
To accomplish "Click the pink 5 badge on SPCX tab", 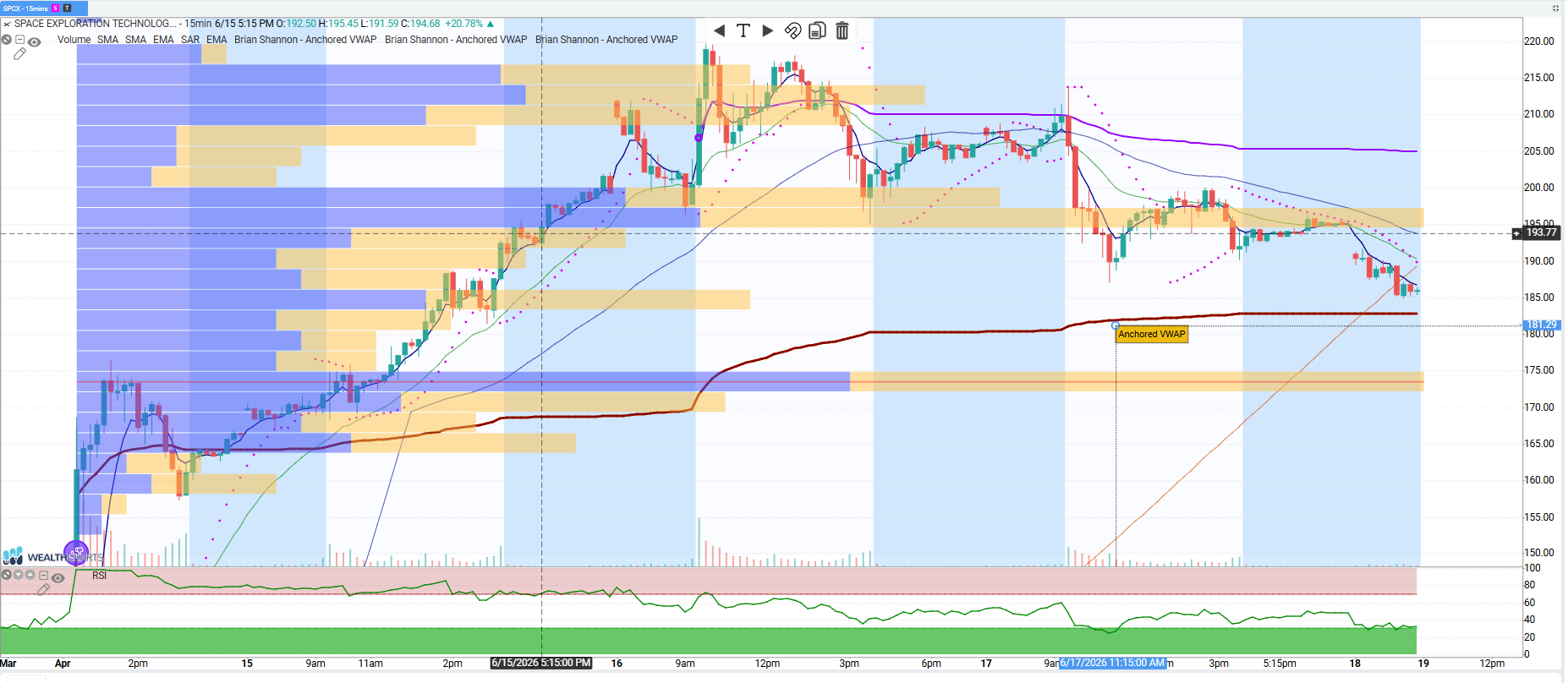I will 55,8.
